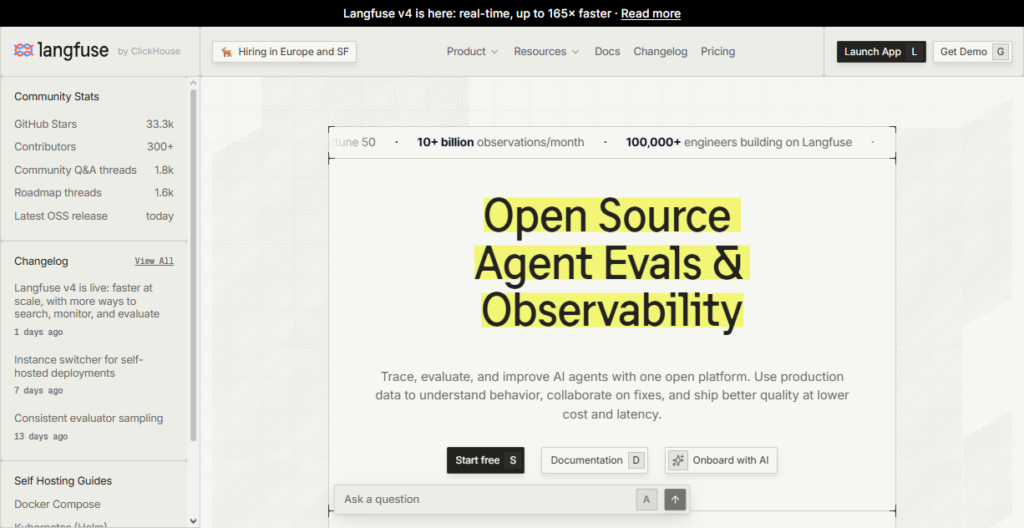
Task: Expand the Product menu chevron
Action: pos(494,52)
